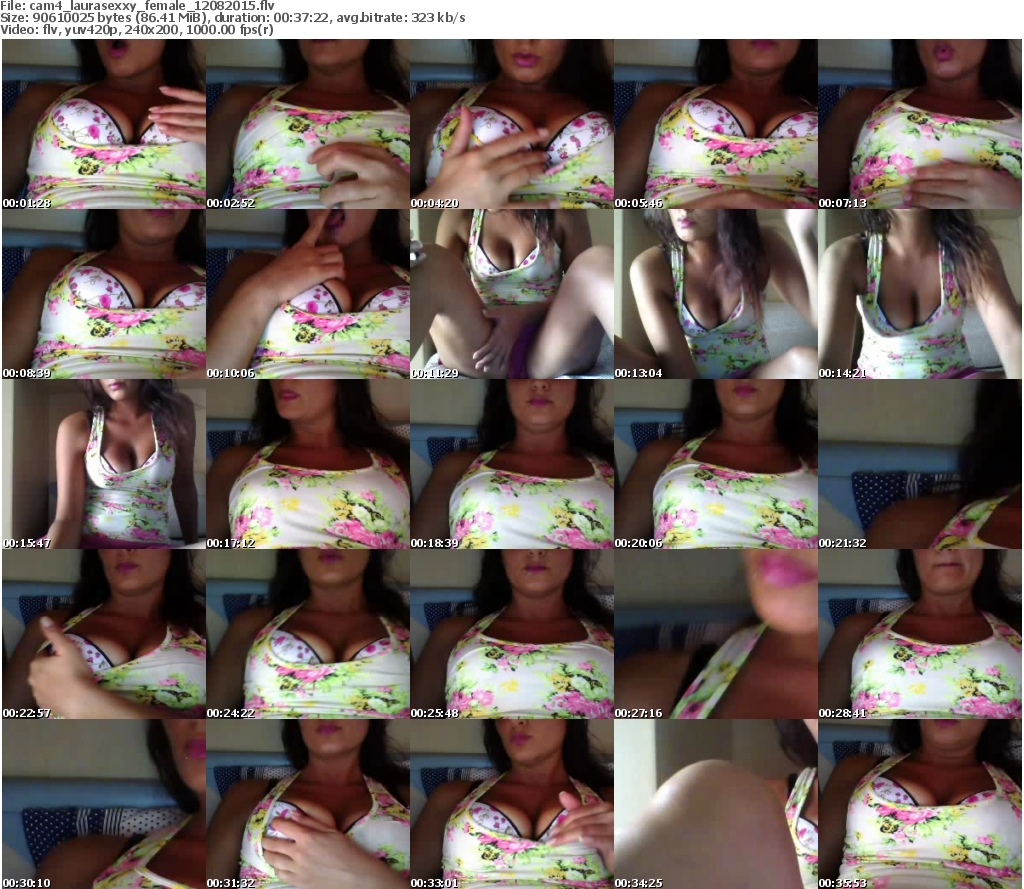
Task: Select the thumbnail stamped 00:28:41
Action: click(x=920, y=634)
